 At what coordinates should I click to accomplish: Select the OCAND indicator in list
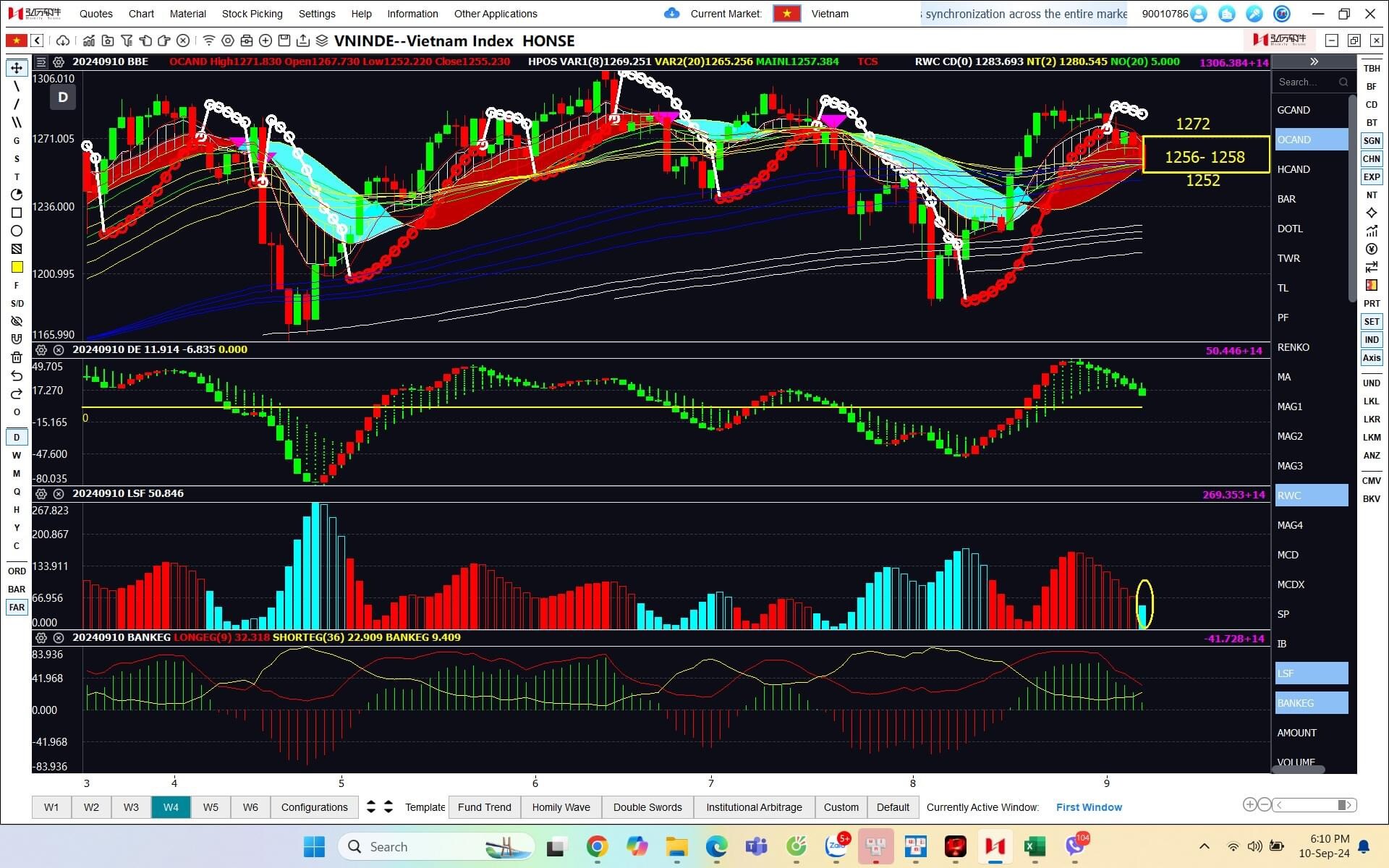(x=1312, y=140)
